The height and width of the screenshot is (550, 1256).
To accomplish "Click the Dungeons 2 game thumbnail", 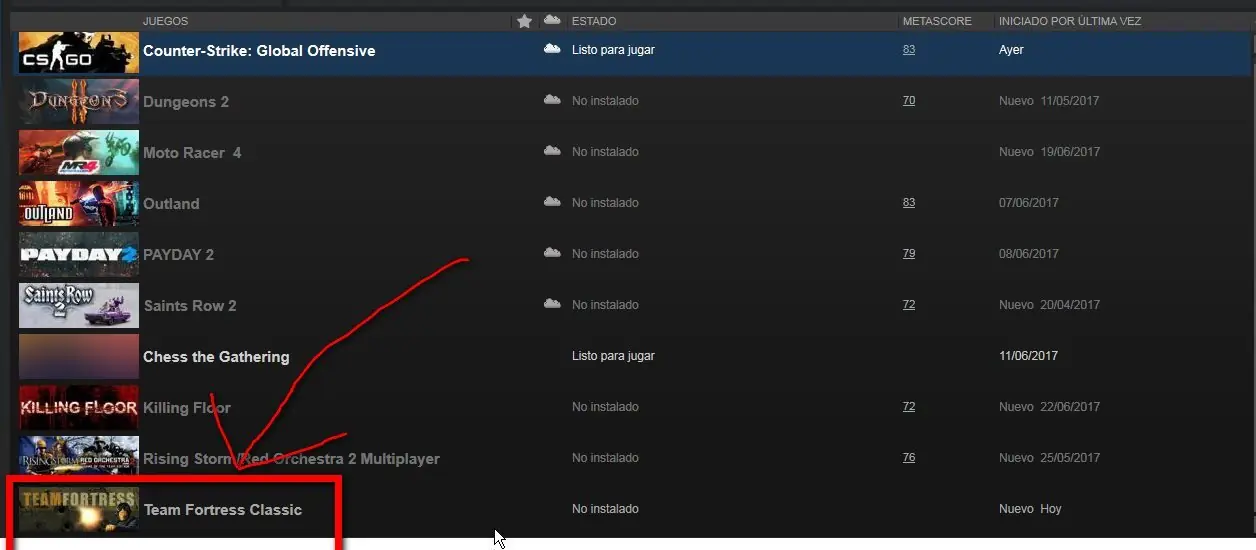I will [79, 102].
